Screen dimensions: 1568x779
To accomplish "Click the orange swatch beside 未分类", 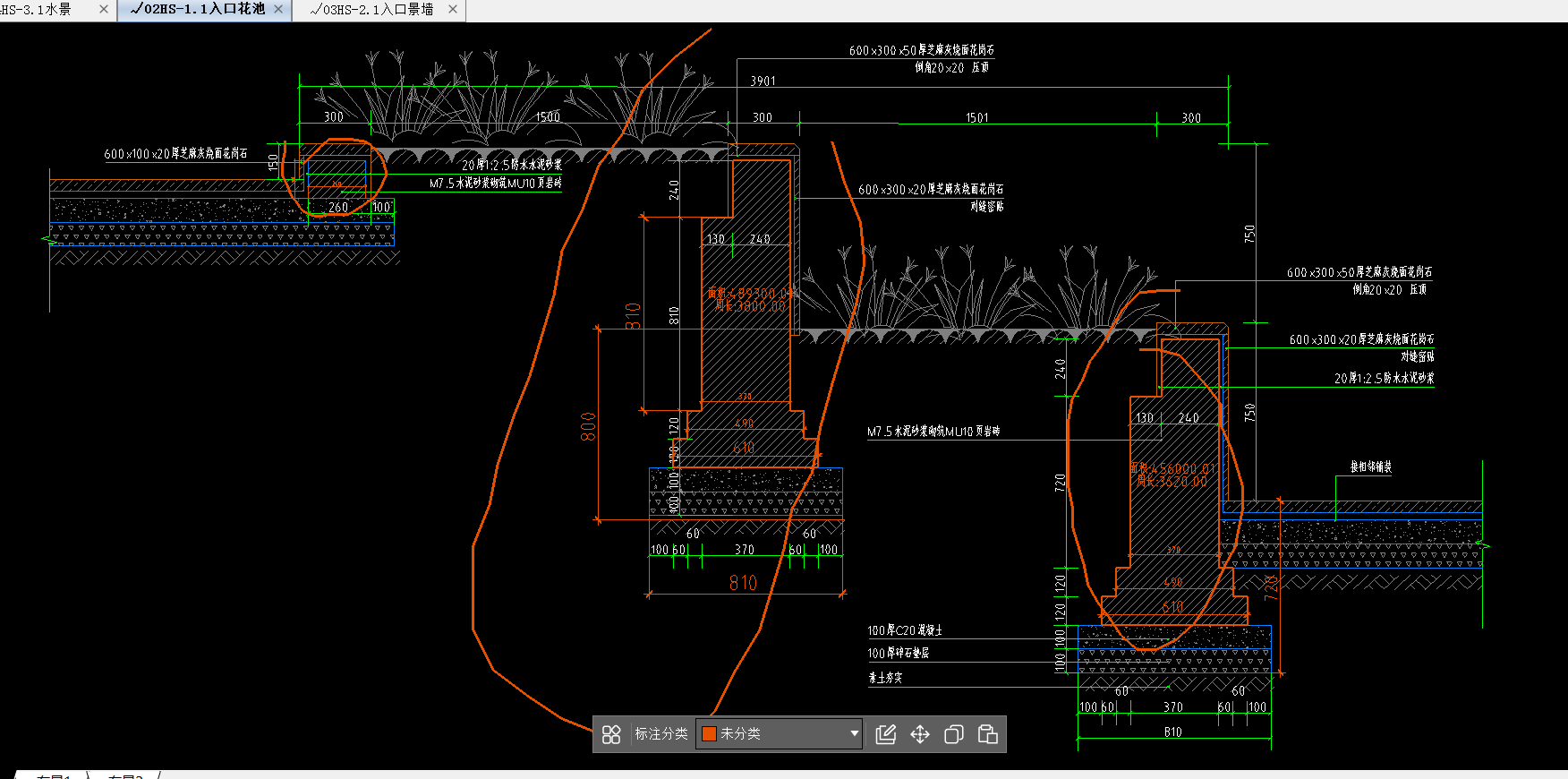I will tap(709, 734).
